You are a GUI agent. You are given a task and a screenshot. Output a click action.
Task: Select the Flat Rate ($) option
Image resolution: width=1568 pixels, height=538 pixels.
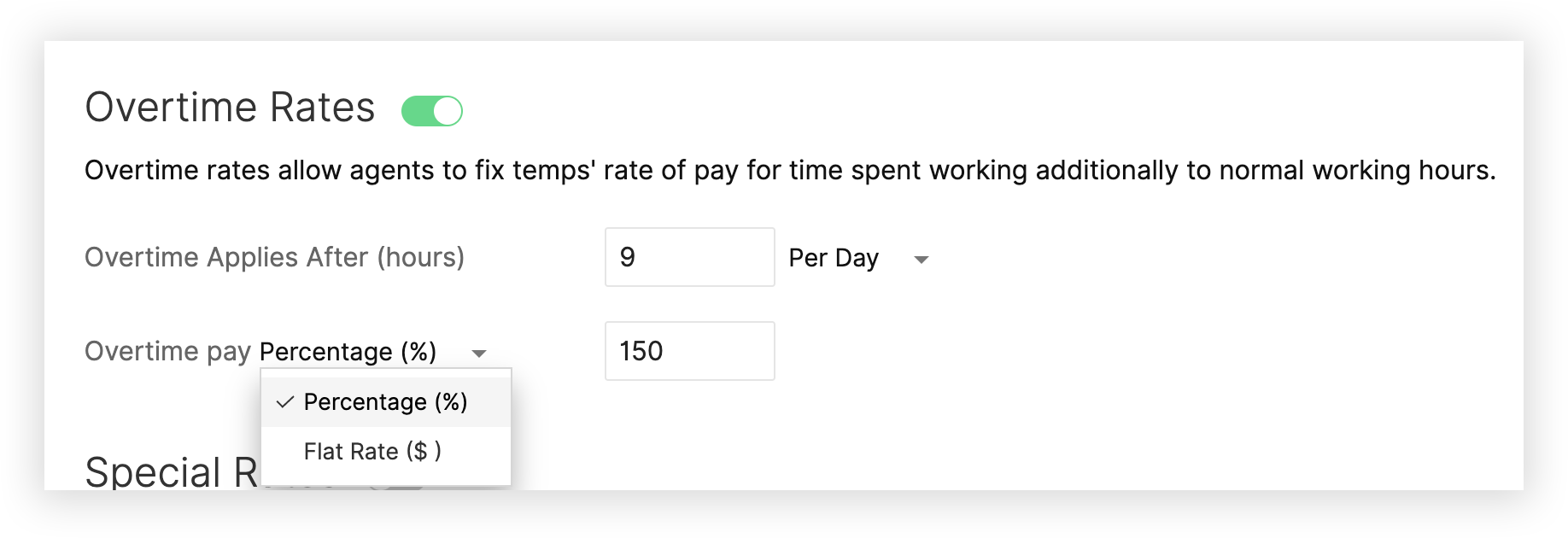372,452
